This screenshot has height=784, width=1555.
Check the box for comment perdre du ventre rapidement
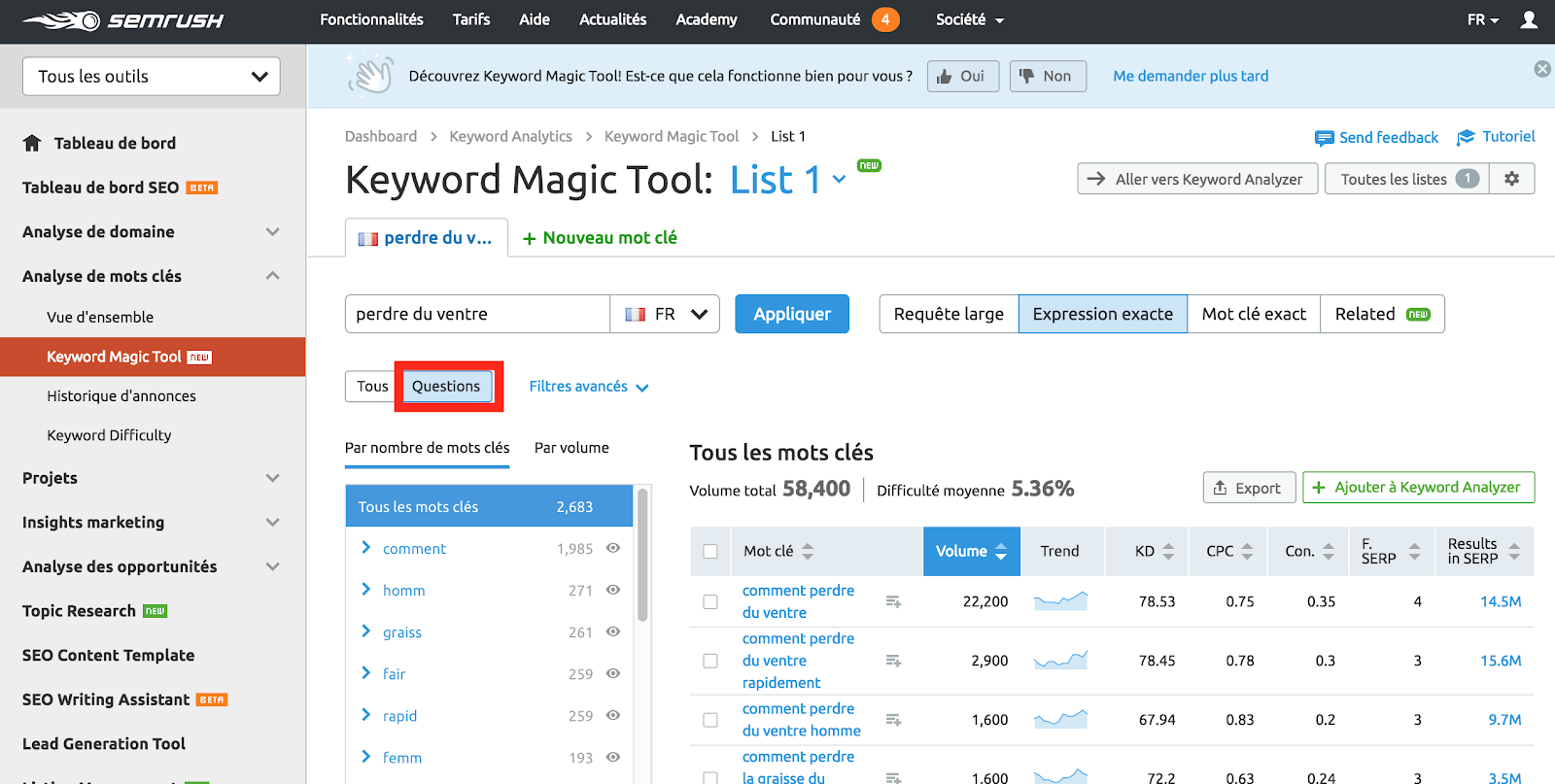(710, 661)
